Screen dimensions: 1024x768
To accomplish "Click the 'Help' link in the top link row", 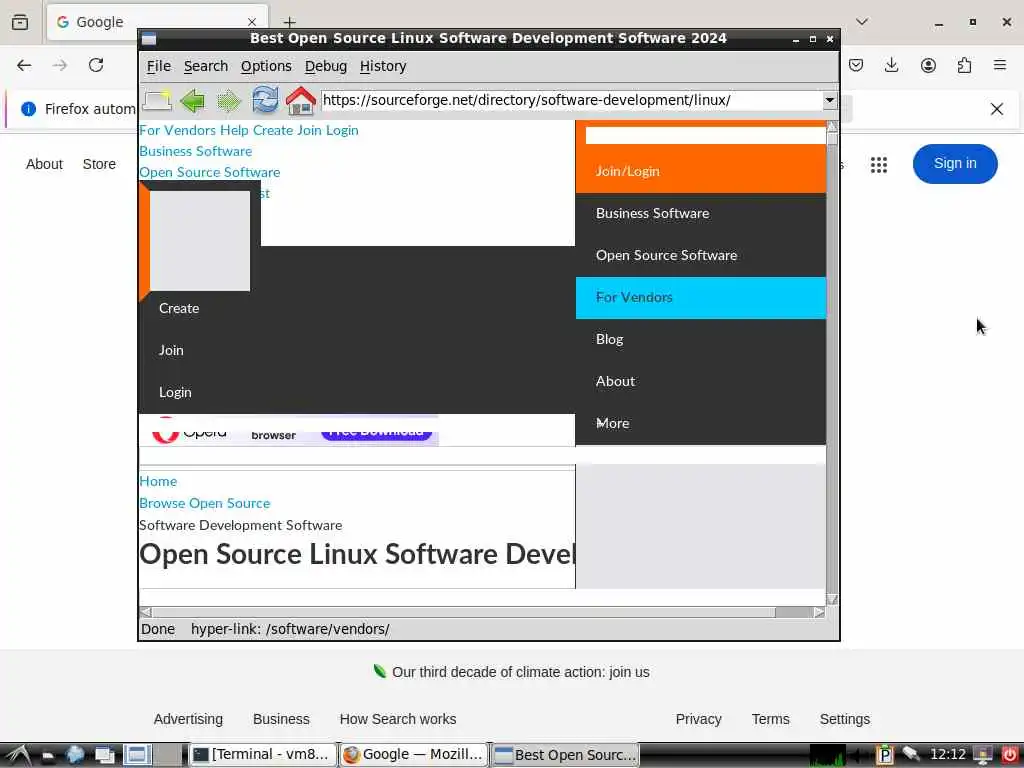I will click(x=234, y=130).
